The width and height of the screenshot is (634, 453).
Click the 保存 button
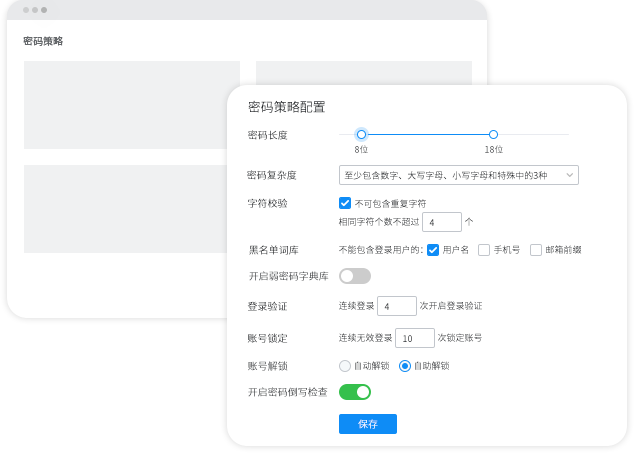tap(368, 424)
